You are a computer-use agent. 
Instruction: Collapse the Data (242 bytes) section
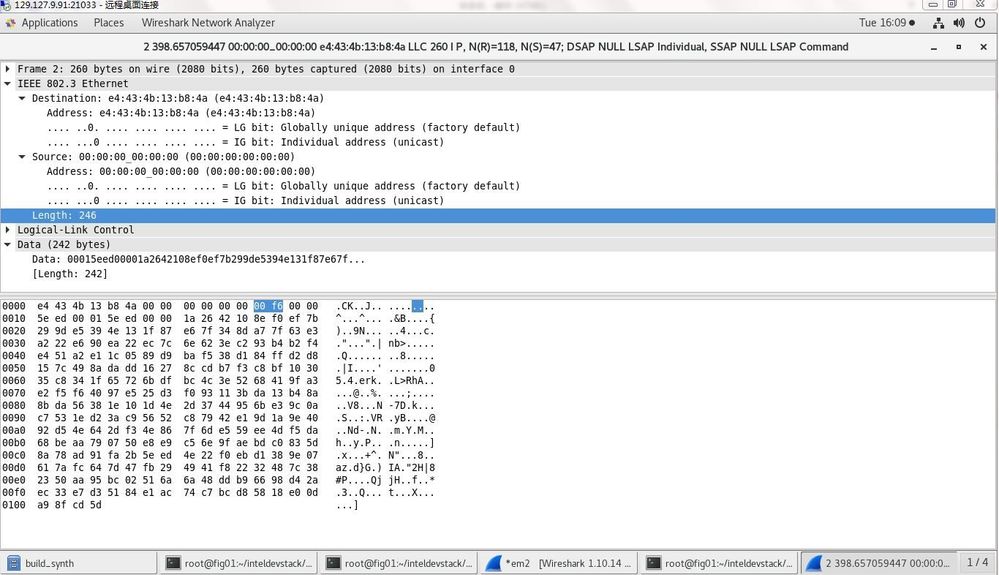click(x=8, y=245)
